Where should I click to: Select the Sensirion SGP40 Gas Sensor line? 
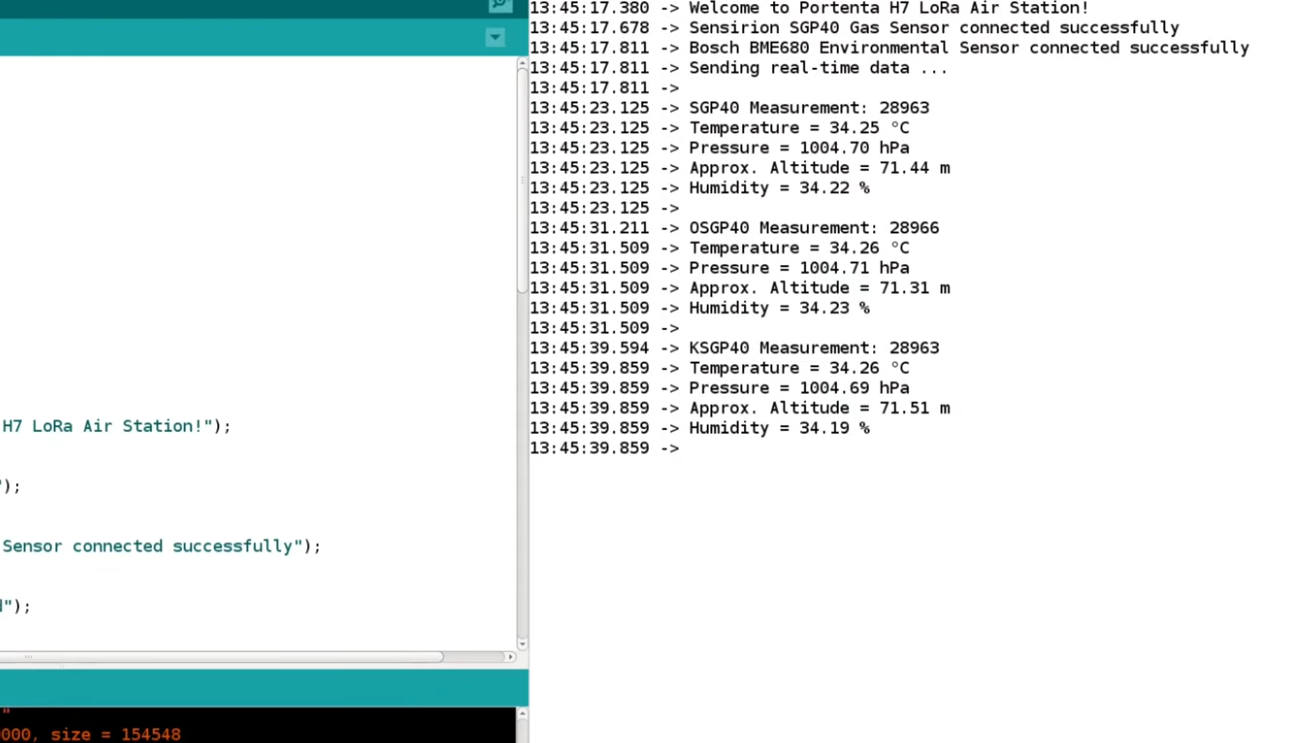(x=933, y=28)
